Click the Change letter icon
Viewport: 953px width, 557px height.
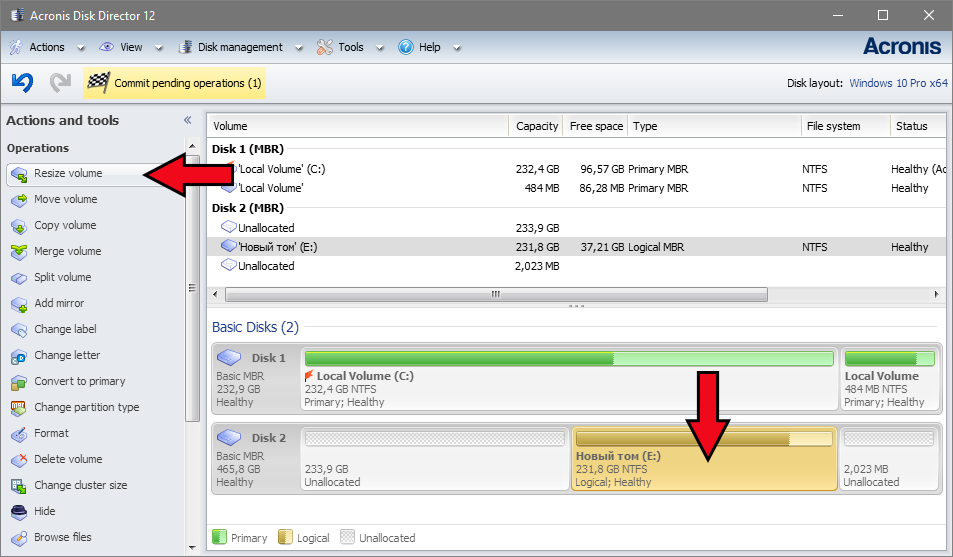(18, 356)
